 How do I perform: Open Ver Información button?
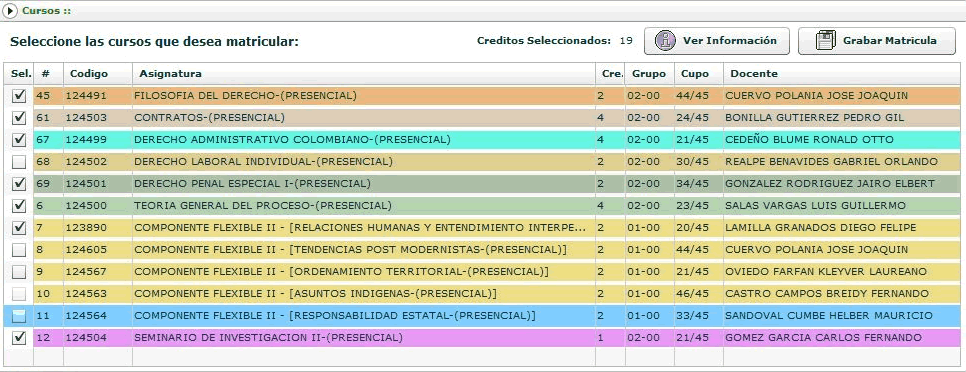point(716,41)
